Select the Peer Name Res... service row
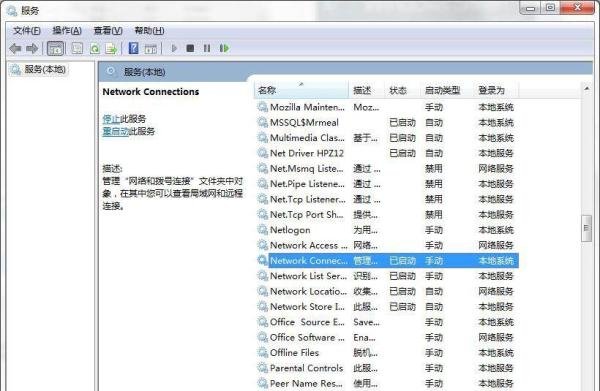 386,383
